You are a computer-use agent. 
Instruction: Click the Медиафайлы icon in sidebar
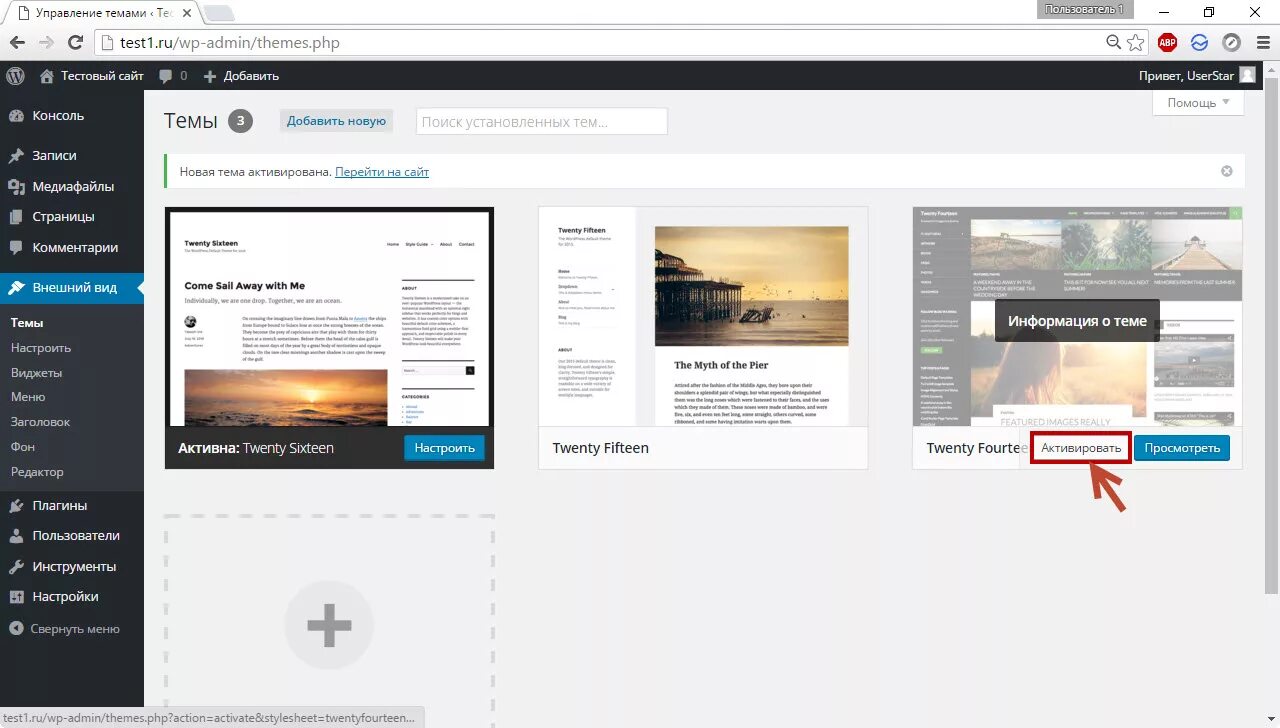click(x=16, y=187)
